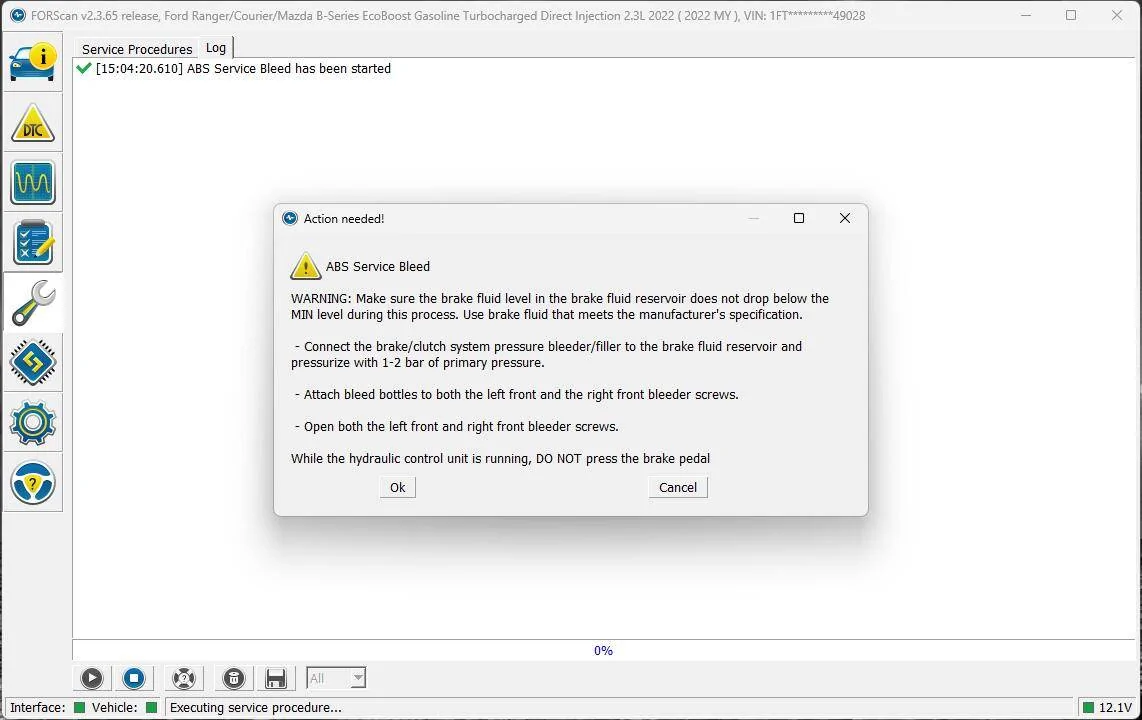Open the chip configuration and programming section
Viewport: 1142px width, 720px height.
33,363
